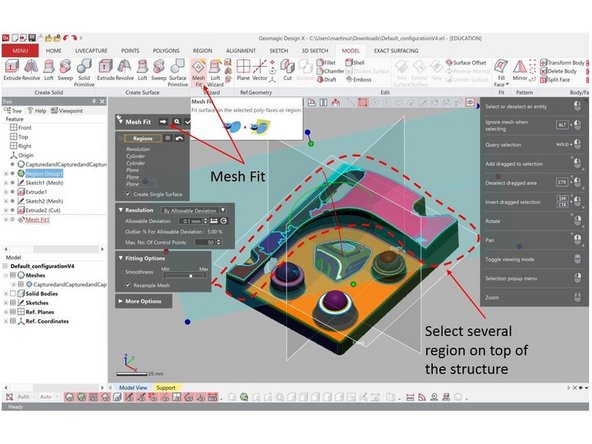Click the Allowable Deviation value field
The image size is (592, 444).
pos(191,221)
